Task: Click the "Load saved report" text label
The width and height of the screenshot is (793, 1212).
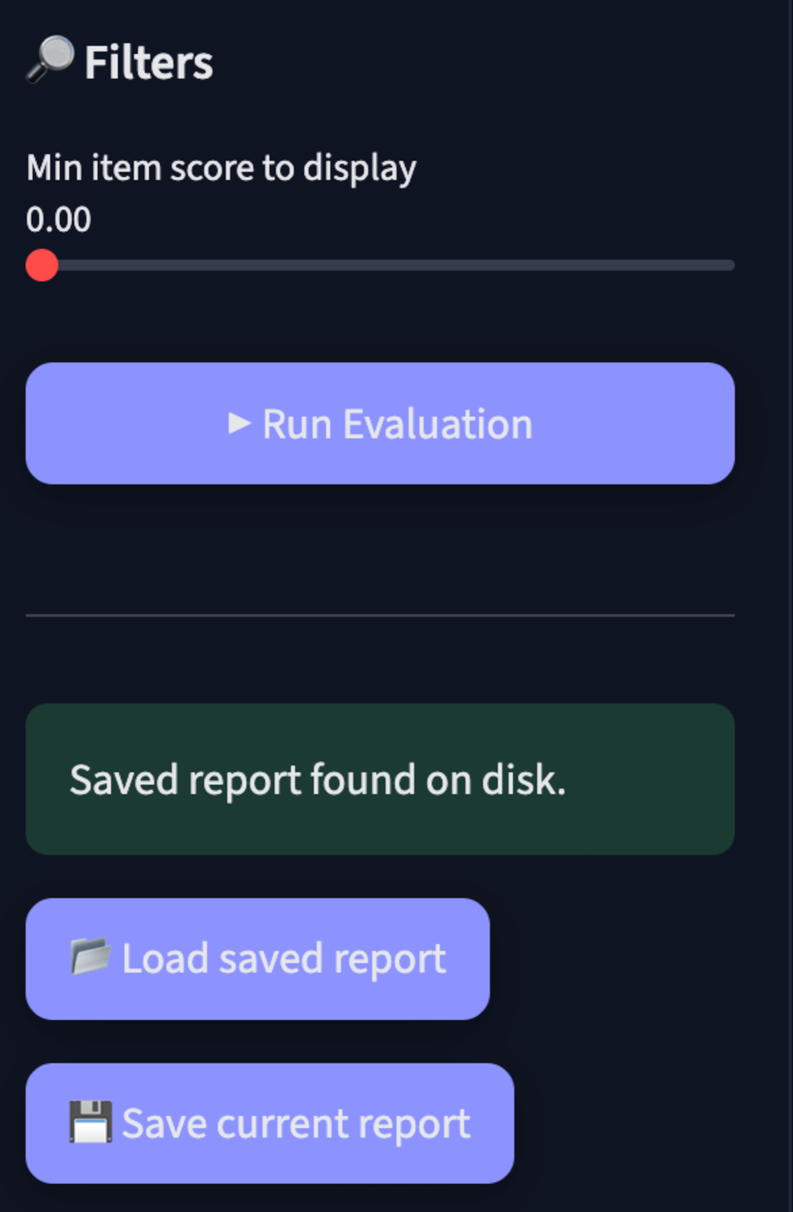Action: [x=283, y=959]
